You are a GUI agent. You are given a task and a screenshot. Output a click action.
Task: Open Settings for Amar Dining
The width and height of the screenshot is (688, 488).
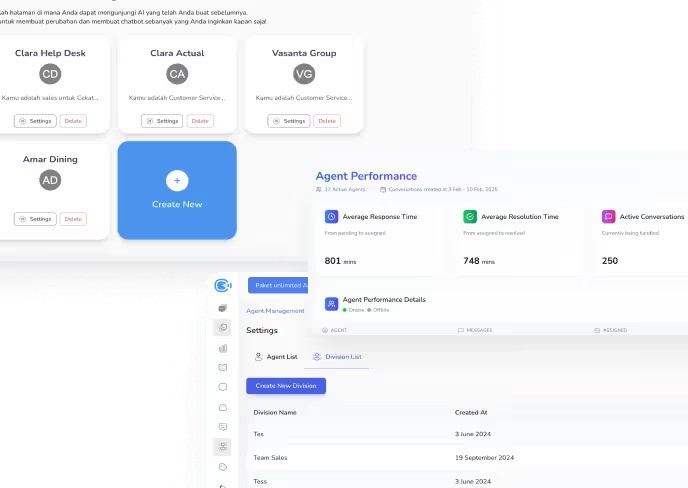pyautogui.click(x=35, y=219)
